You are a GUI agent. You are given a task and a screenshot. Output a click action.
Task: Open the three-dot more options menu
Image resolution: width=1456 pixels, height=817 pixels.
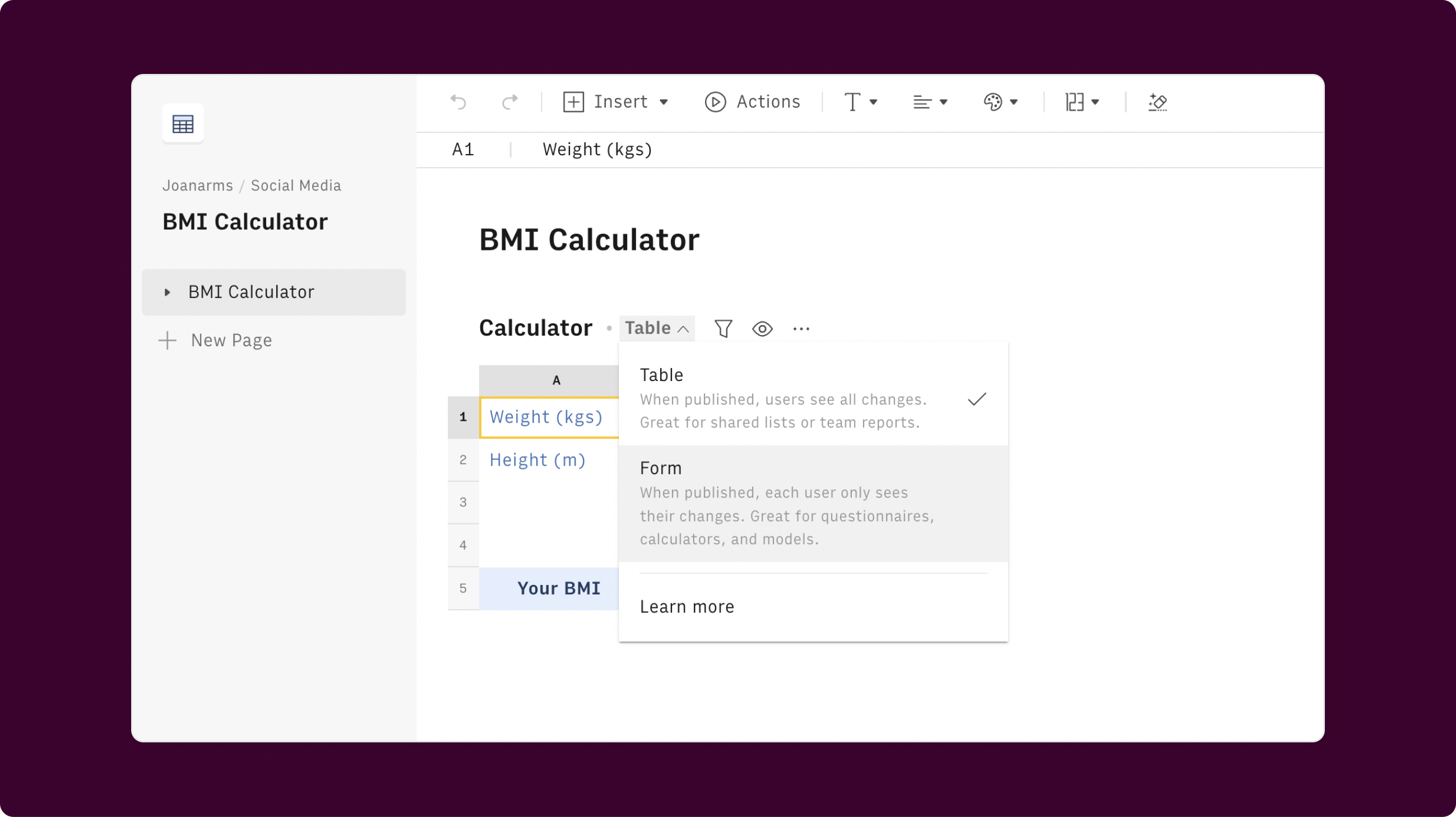pos(801,328)
